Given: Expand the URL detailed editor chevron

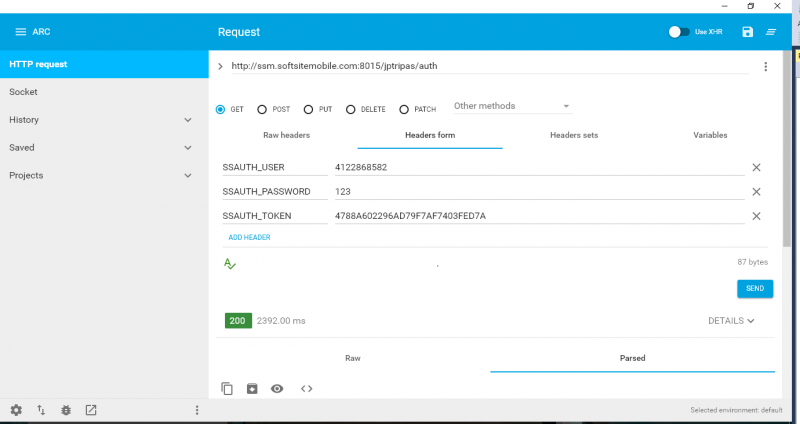Looking at the screenshot, I should tap(220, 66).
